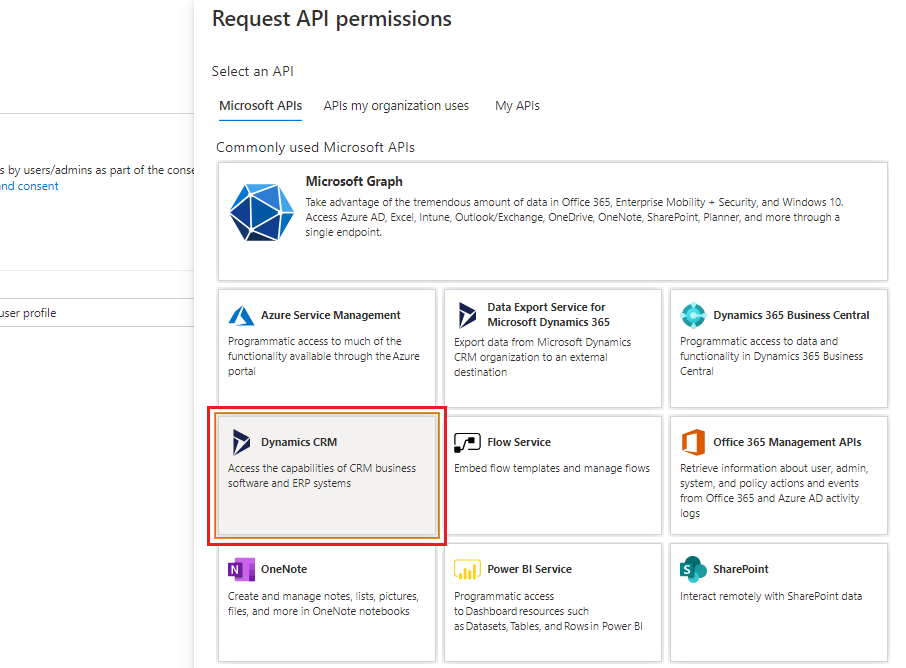This screenshot has width=906, height=668.
Task: Click the 'user profile' row on the left
Action: (x=97, y=313)
